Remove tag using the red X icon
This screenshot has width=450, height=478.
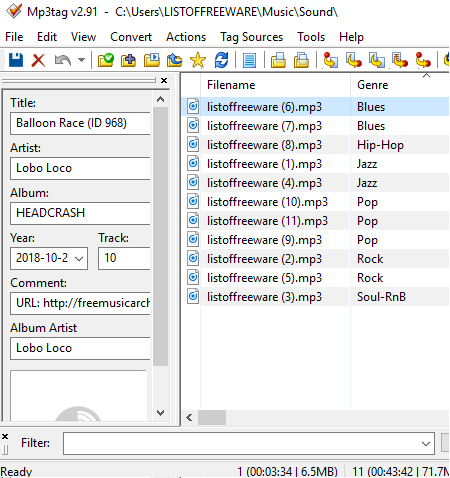[38, 61]
